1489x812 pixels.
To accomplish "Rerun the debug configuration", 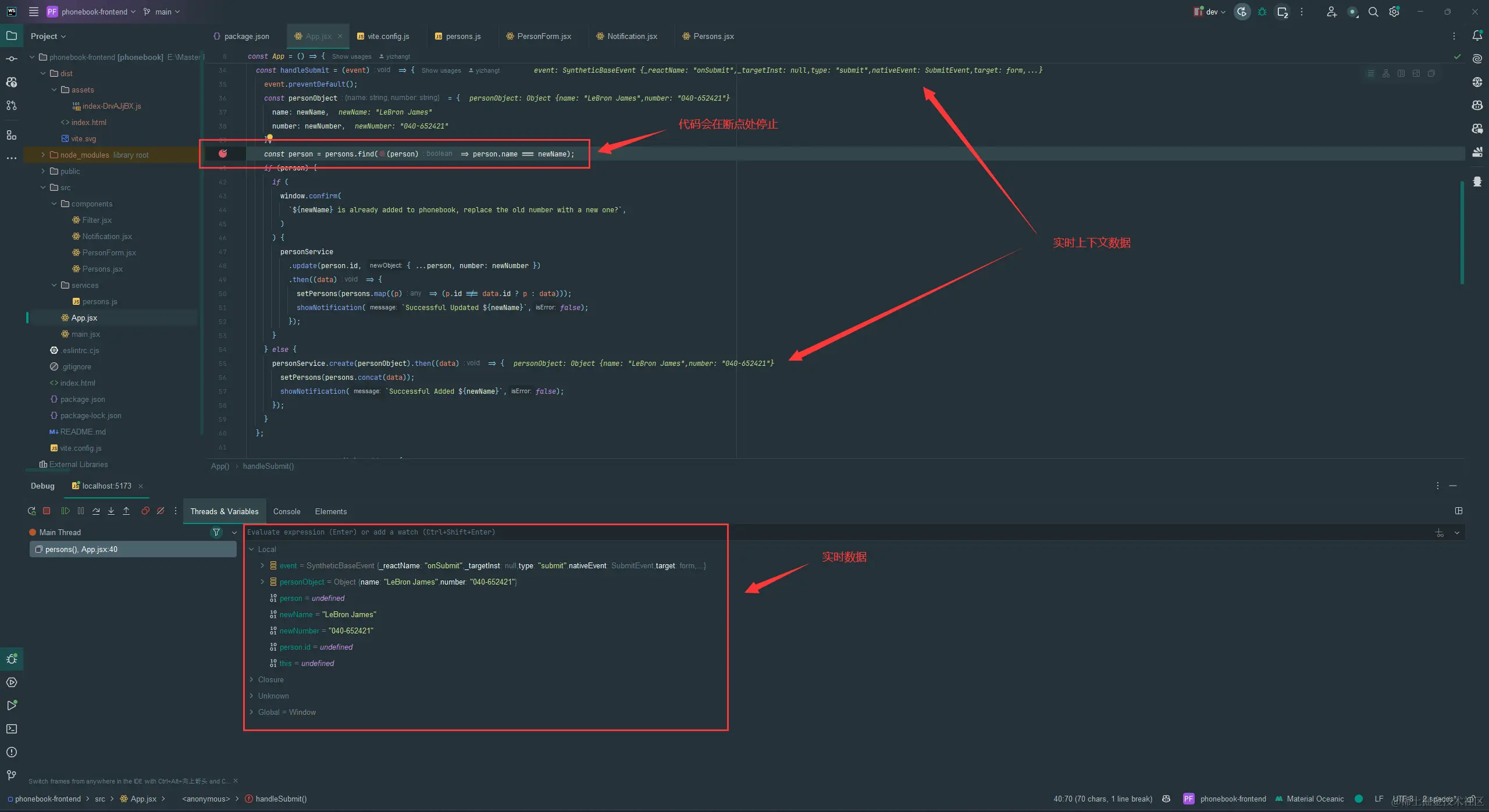I will [31, 511].
